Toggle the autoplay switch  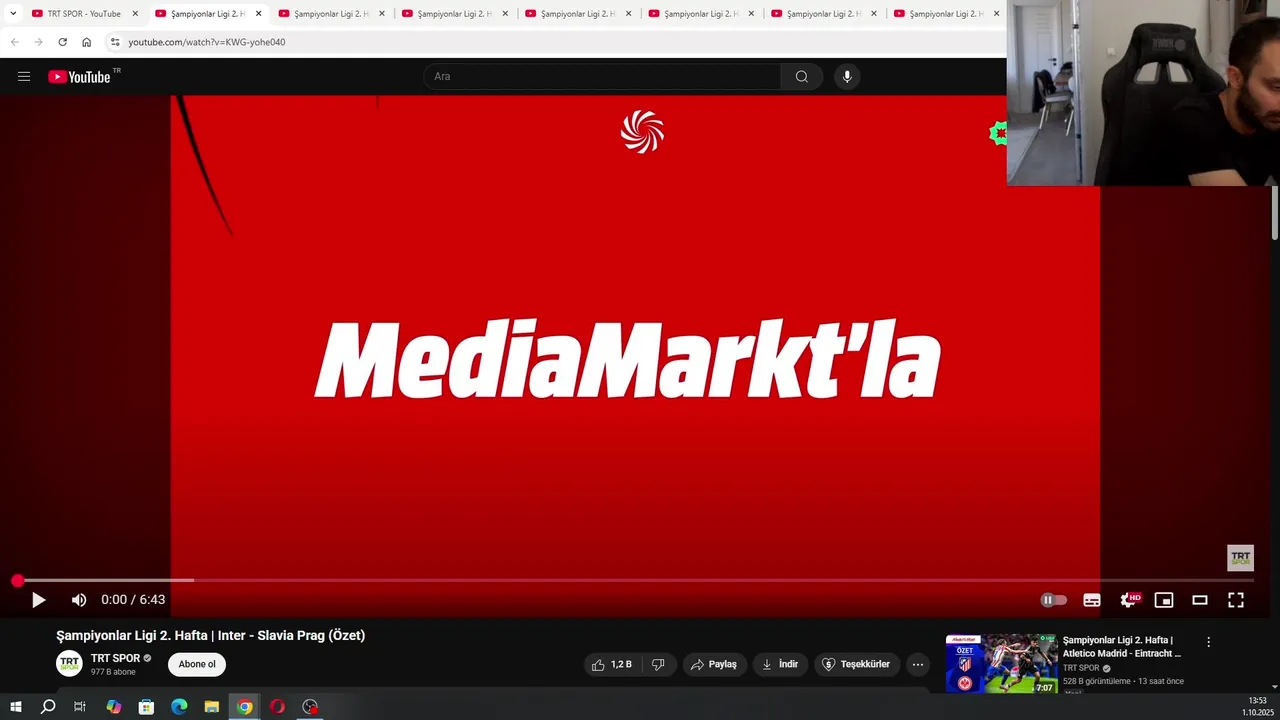click(x=1053, y=600)
